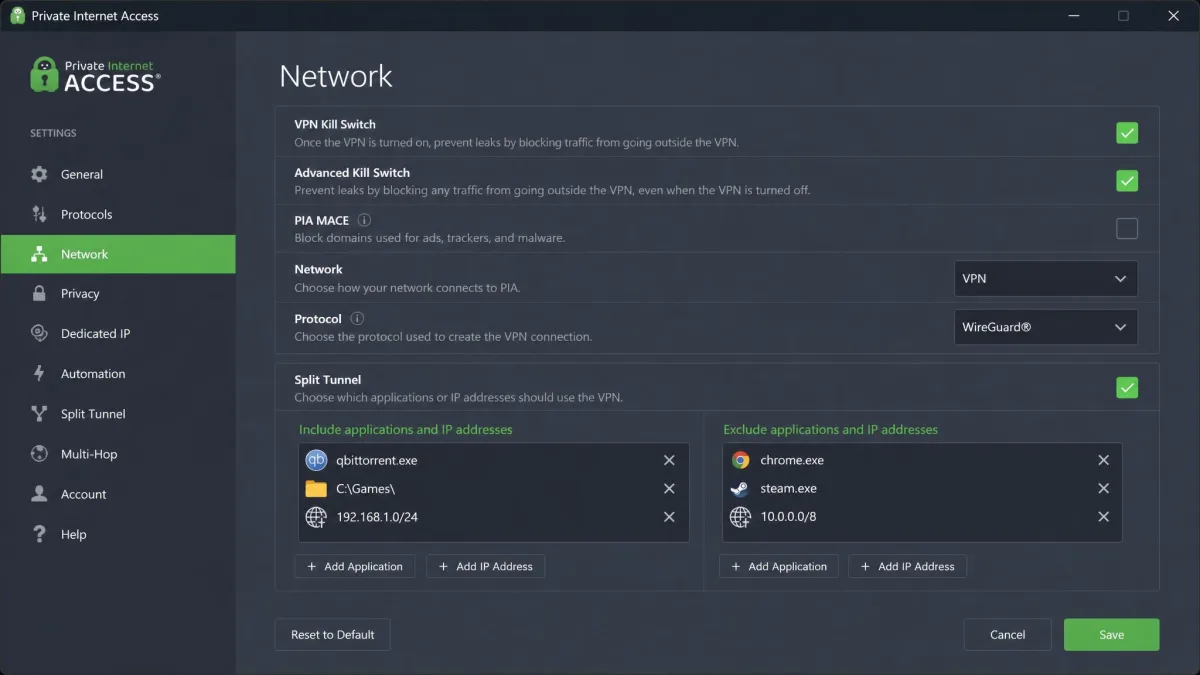
Task: Click the Steam icon in exclude list
Action: pos(740,489)
